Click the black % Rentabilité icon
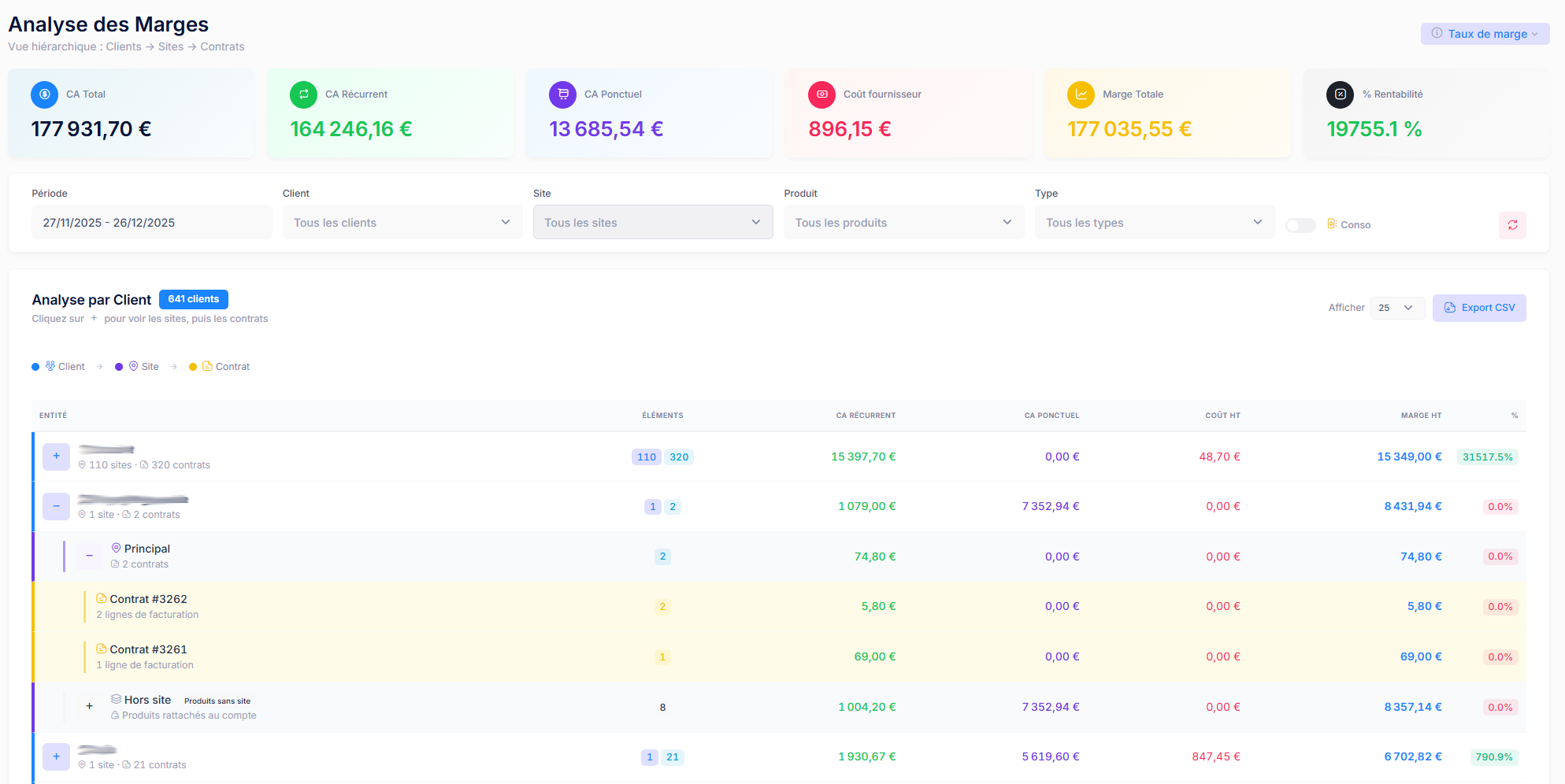The width and height of the screenshot is (1565, 784). (1340, 94)
